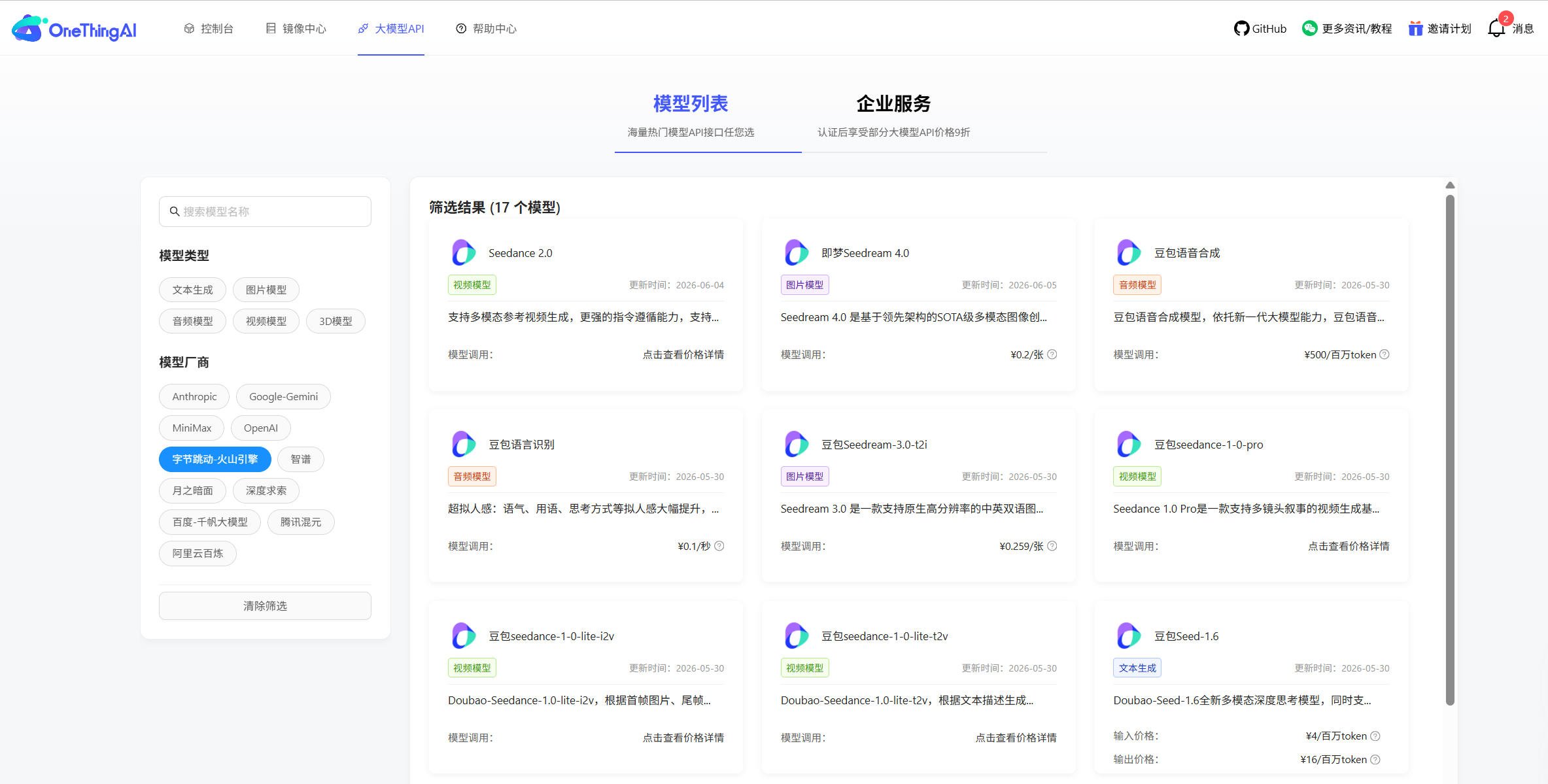Select the 百度-千帆大模型 vendor filter
Screen dimensions: 1548x784
210,522
